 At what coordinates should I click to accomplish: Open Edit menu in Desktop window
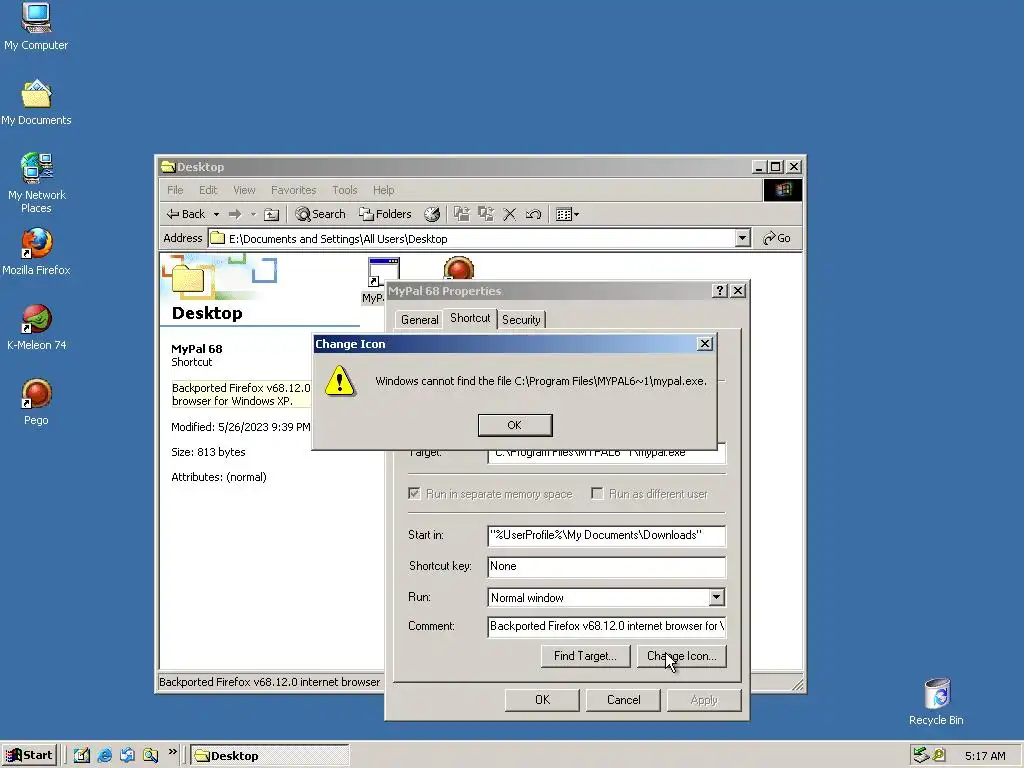click(x=208, y=190)
